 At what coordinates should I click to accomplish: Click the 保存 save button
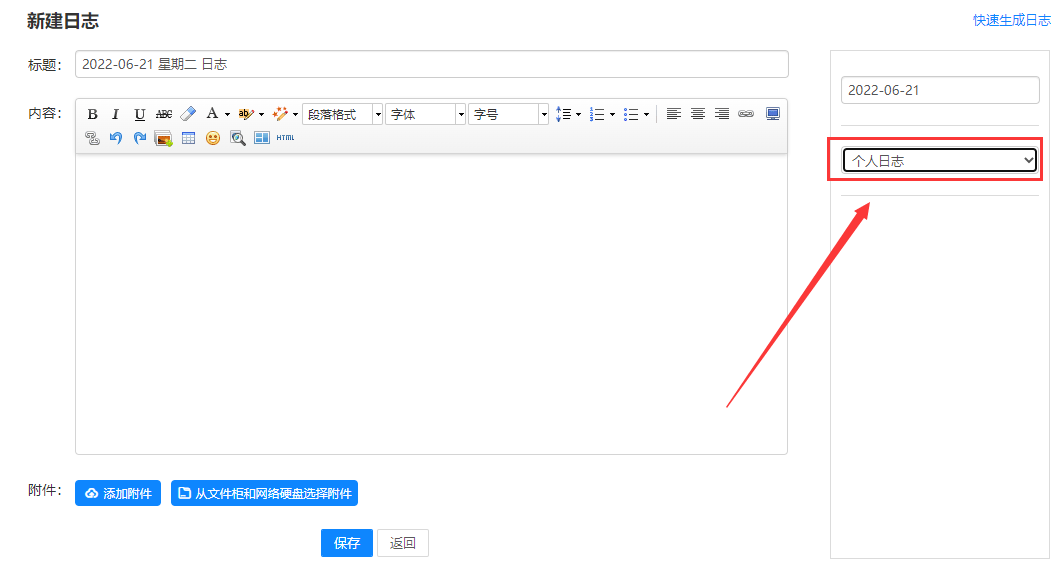point(346,543)
